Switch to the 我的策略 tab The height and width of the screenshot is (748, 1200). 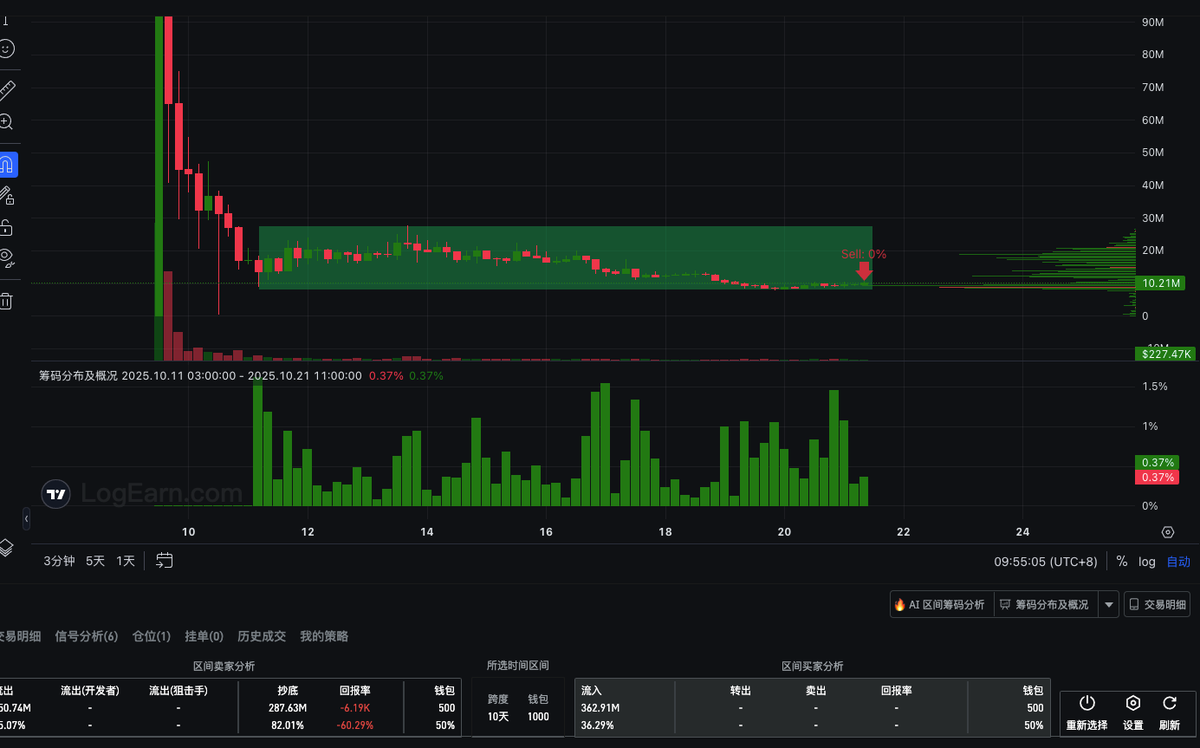324,636
